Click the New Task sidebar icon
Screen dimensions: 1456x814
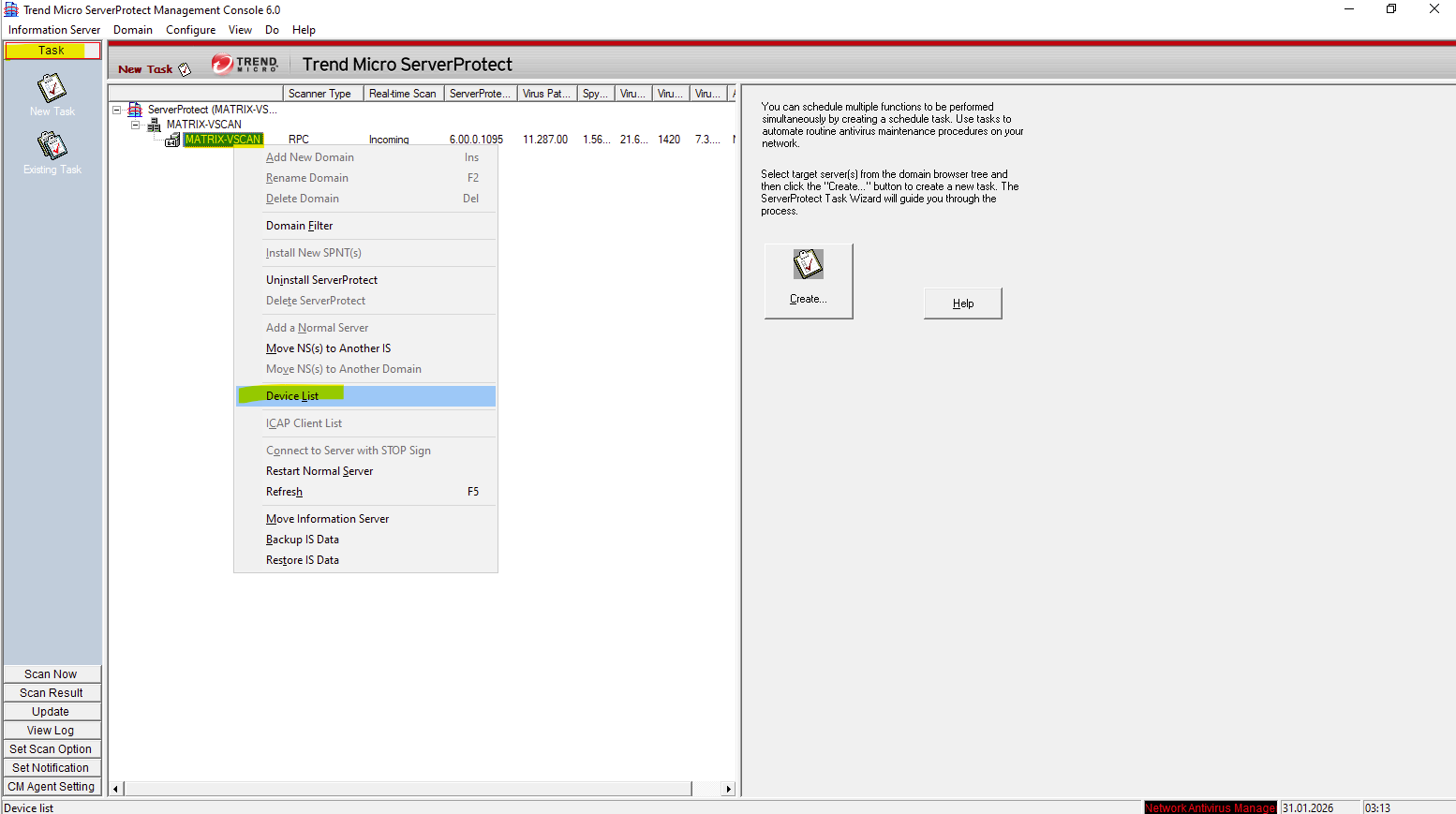click(52, 89)
